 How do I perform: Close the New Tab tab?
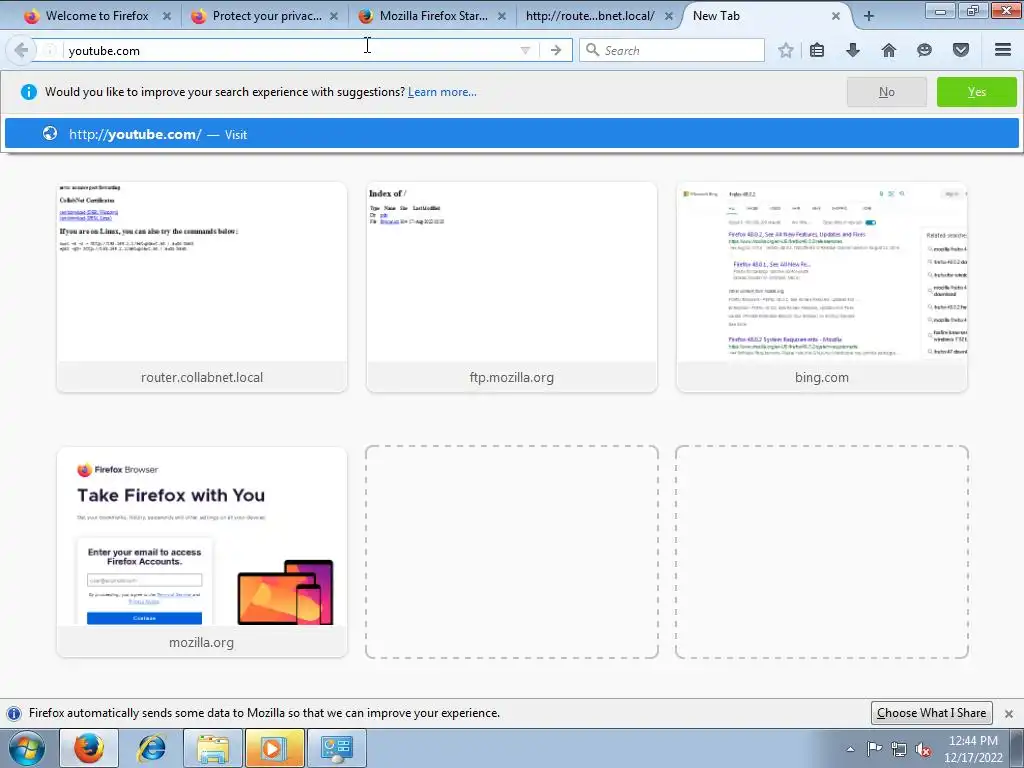(836, 16)
